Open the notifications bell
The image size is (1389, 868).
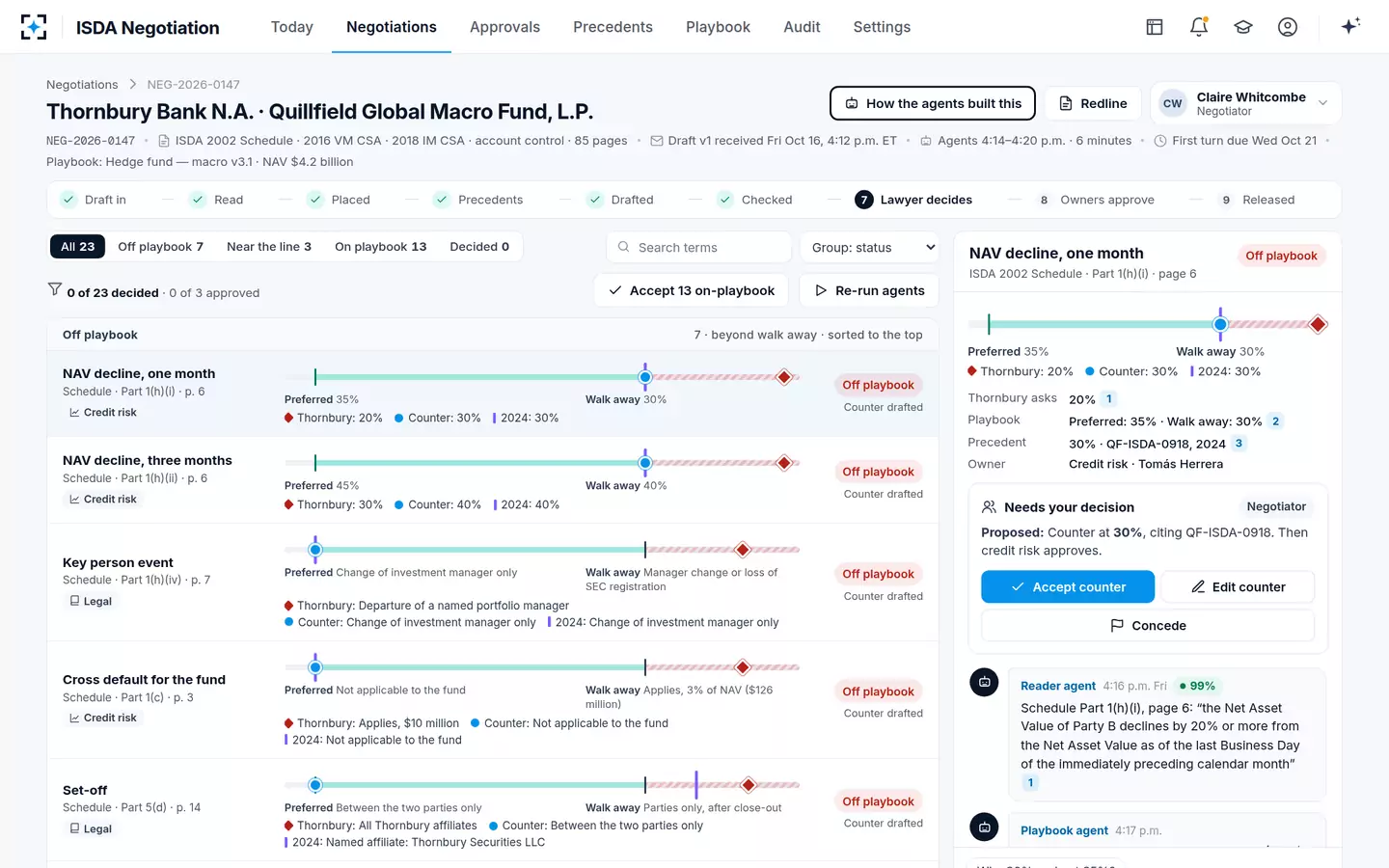(1199, 27)
